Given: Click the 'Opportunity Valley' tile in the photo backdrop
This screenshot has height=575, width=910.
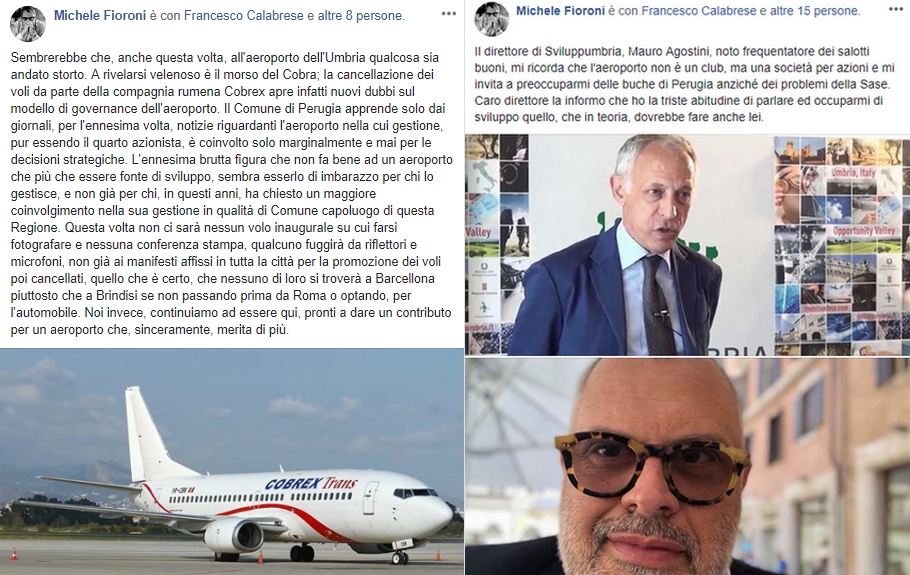Looking at the screenshot, I should pyautogui.click(x=864, y=231).
